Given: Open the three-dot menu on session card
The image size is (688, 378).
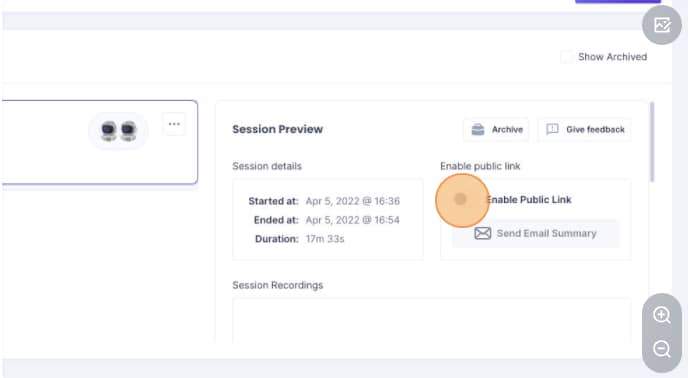Looking at the screenshot, I should point(174,124).
